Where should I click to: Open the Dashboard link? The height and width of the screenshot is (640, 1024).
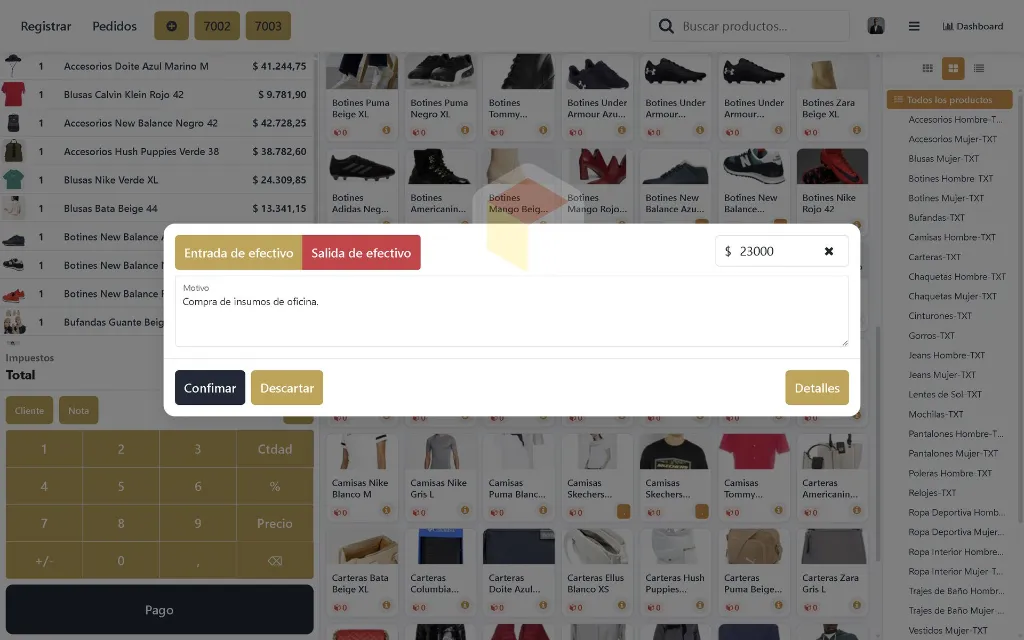(973, 26)
